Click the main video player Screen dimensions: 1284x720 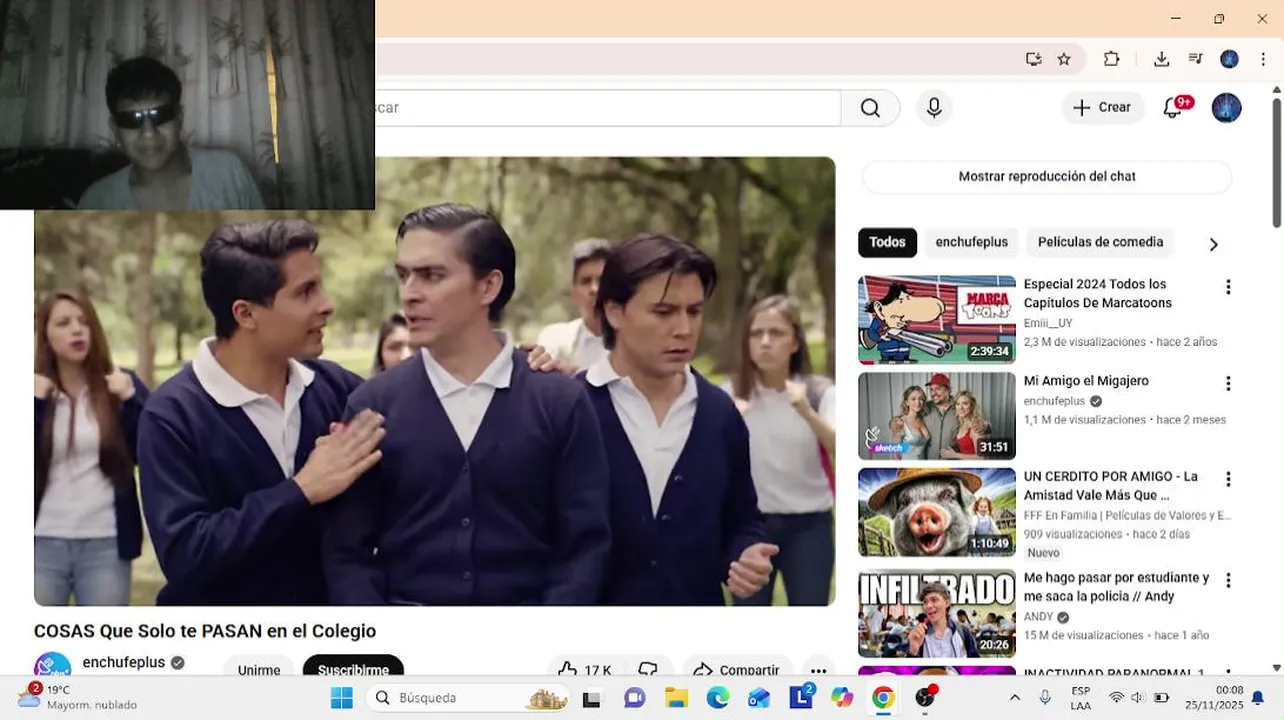[x=434, y=381]
